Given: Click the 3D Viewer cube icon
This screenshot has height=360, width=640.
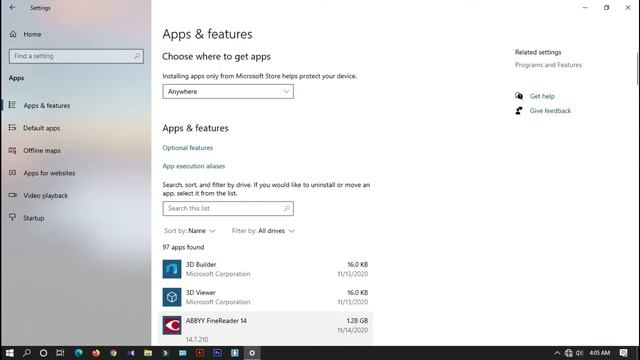Looking at the screenshot, I should pyautogui.click(x=172, y=297).
